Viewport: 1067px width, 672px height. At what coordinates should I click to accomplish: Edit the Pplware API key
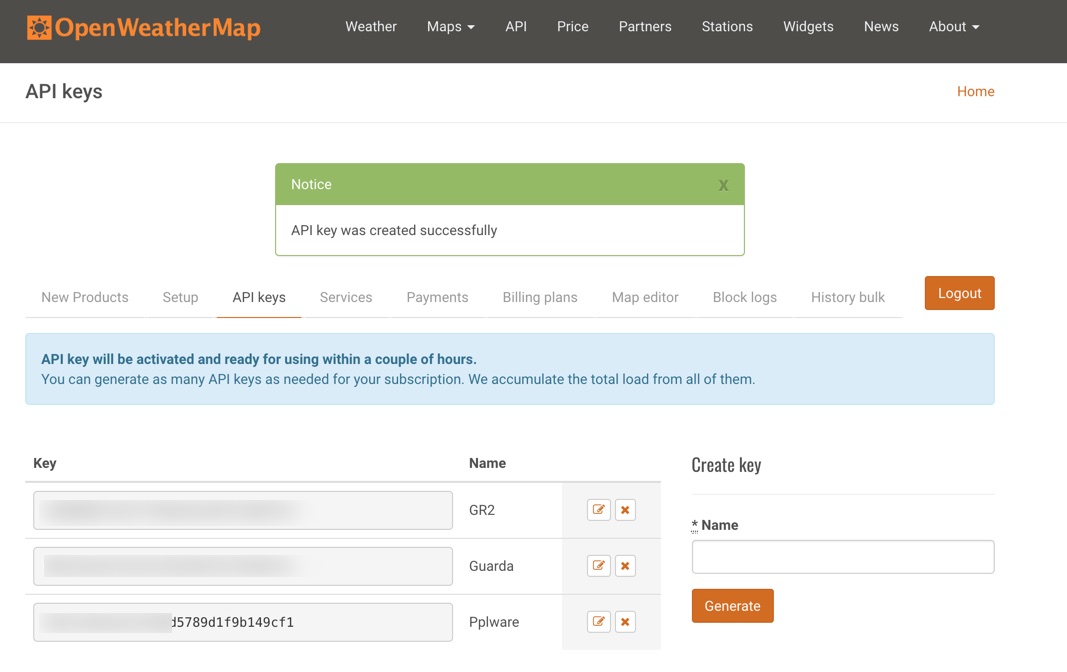pyautogui.click(x=598, y=621)
